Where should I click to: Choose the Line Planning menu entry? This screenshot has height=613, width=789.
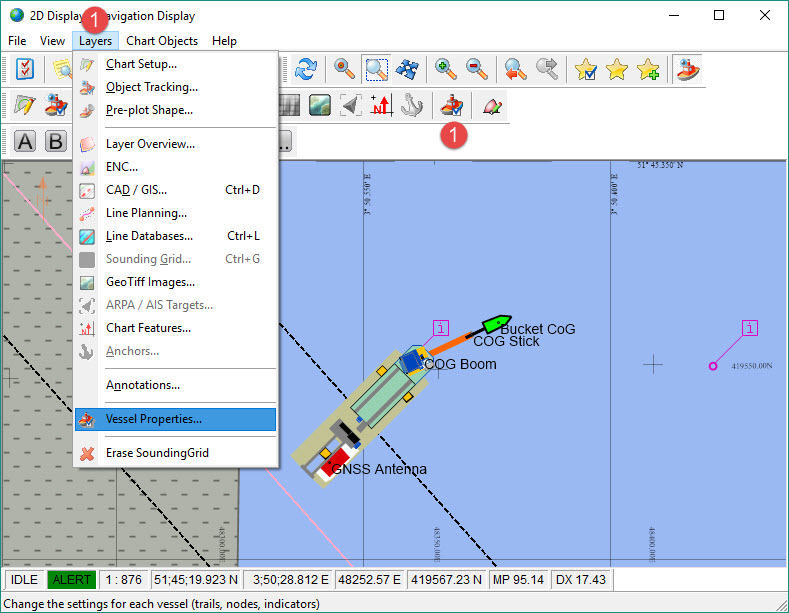coord(146,213)
